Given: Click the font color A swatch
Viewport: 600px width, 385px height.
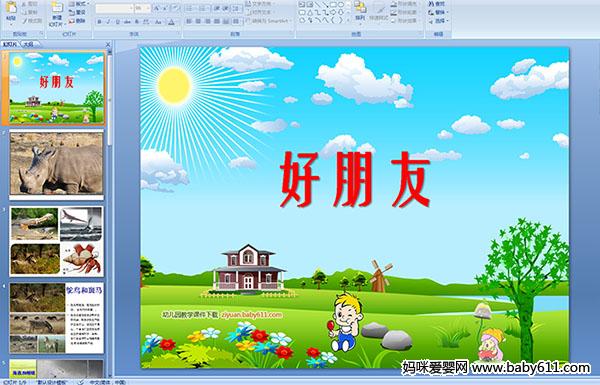Looking at the screenshot, I should pos(171,22).
